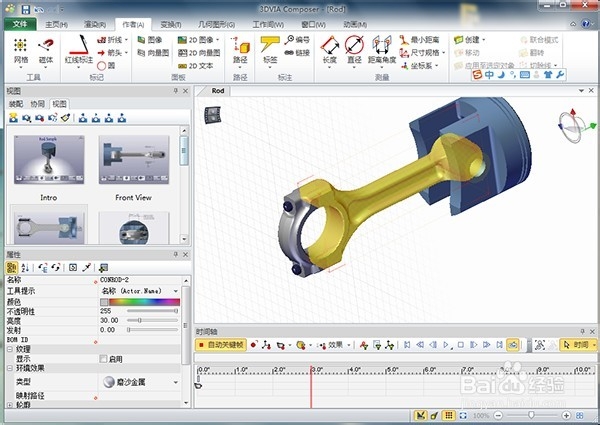Select the 距离角度 distance/angle measurement
The height and width of the screenshot is (425, 600).
[x=382, y=51]
